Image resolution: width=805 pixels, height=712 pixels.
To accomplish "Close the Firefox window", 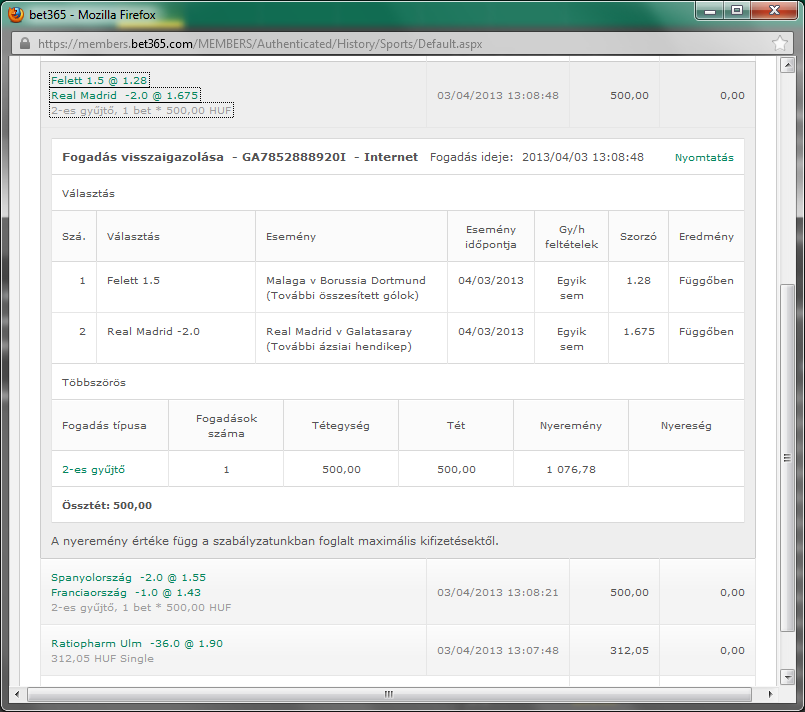I will coord(775,10).
